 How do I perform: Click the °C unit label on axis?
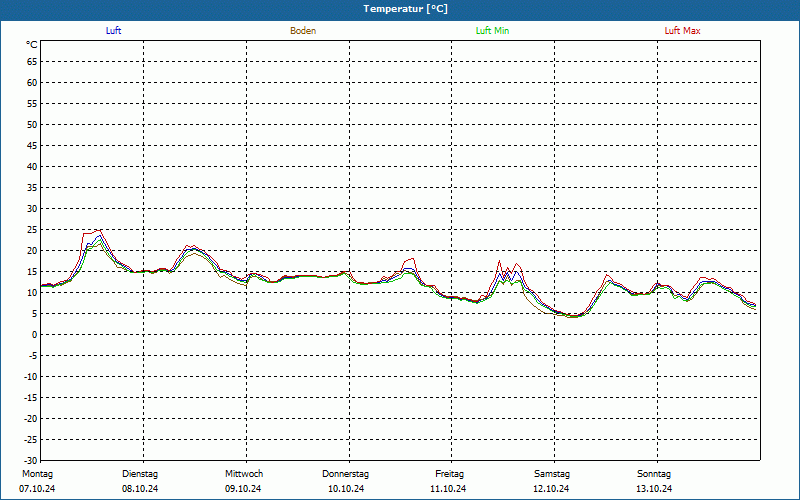tap(32, 45)
